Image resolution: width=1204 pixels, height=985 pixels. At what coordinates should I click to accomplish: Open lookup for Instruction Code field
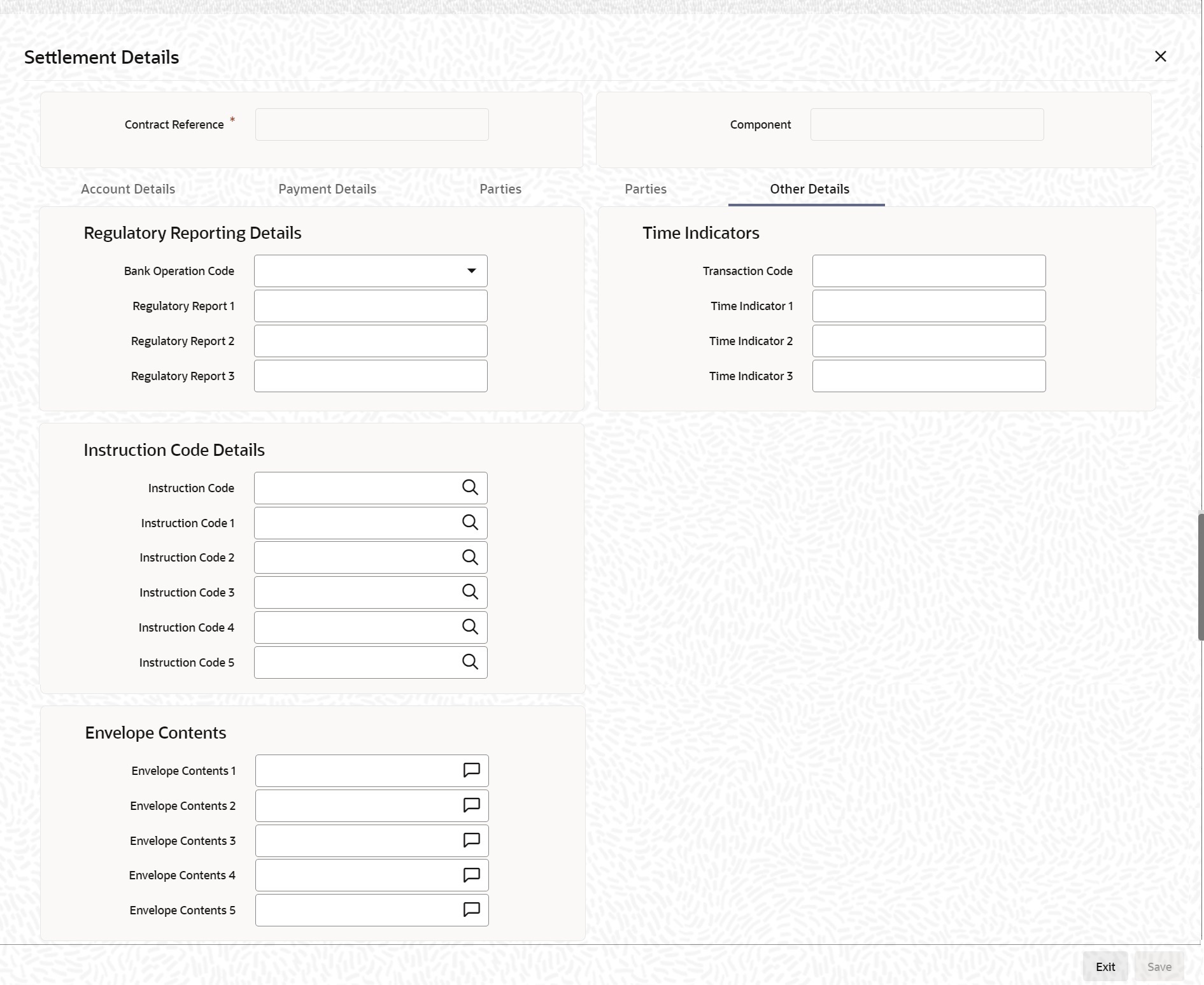point(470,488)
